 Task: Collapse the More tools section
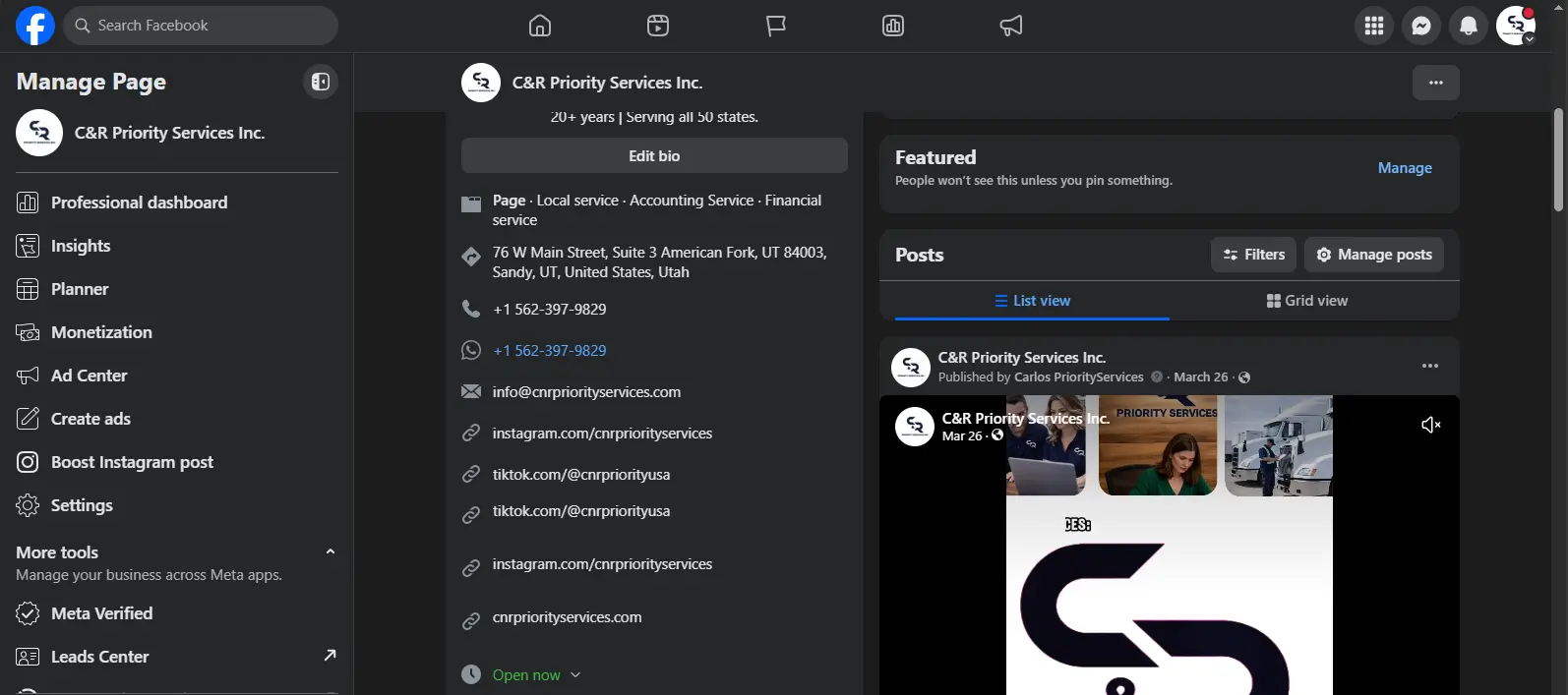(x=331, y=551)
